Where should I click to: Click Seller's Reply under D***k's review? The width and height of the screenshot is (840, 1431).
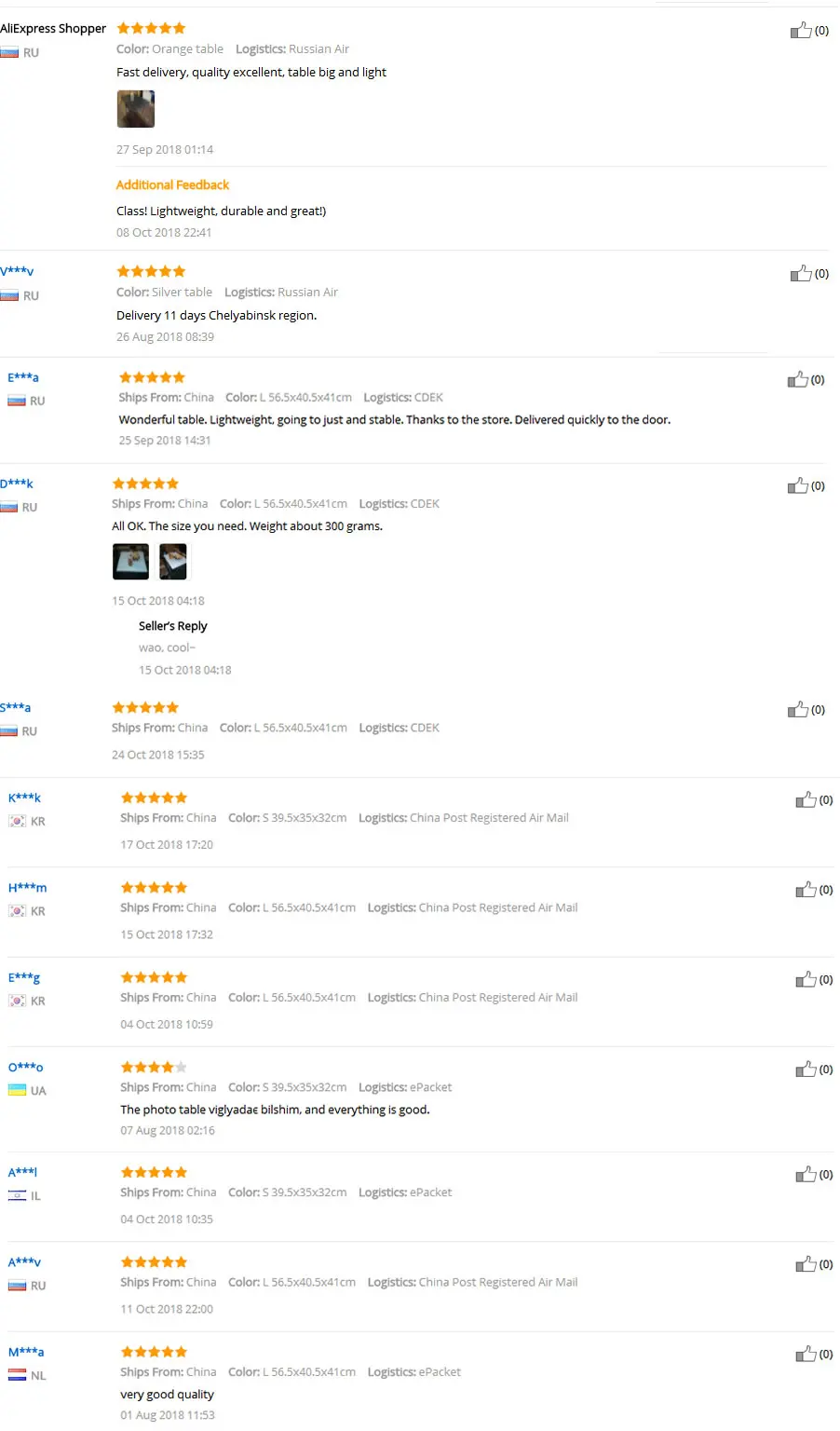(x=172, y=626)
